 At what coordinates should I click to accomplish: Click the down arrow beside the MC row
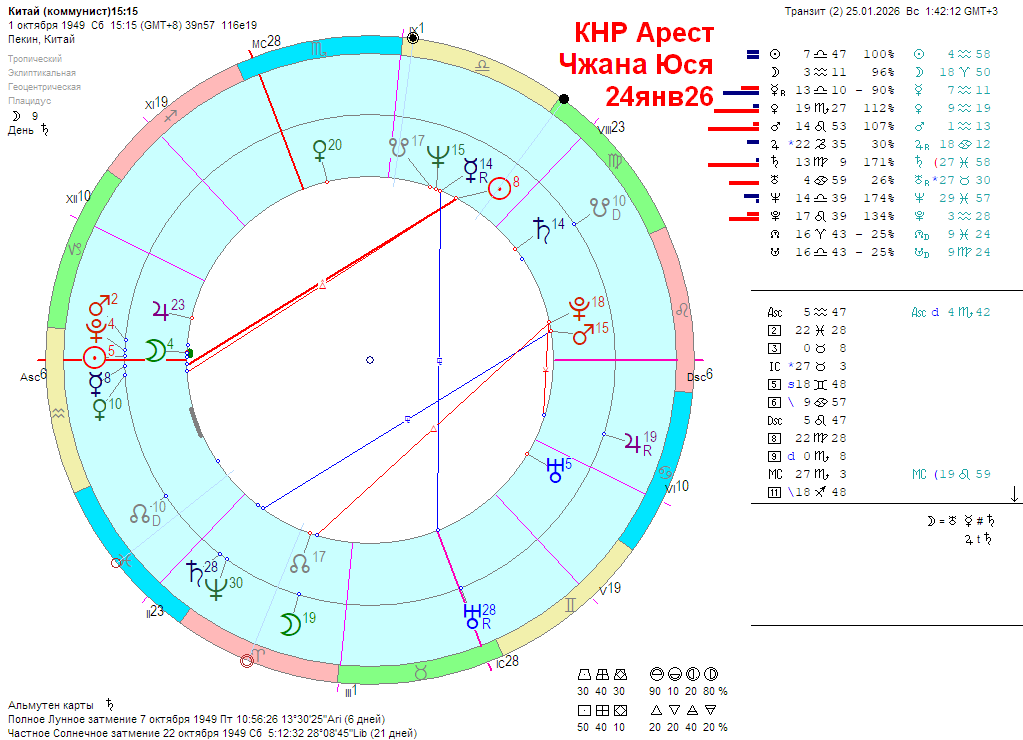[x=1015, y=494]
